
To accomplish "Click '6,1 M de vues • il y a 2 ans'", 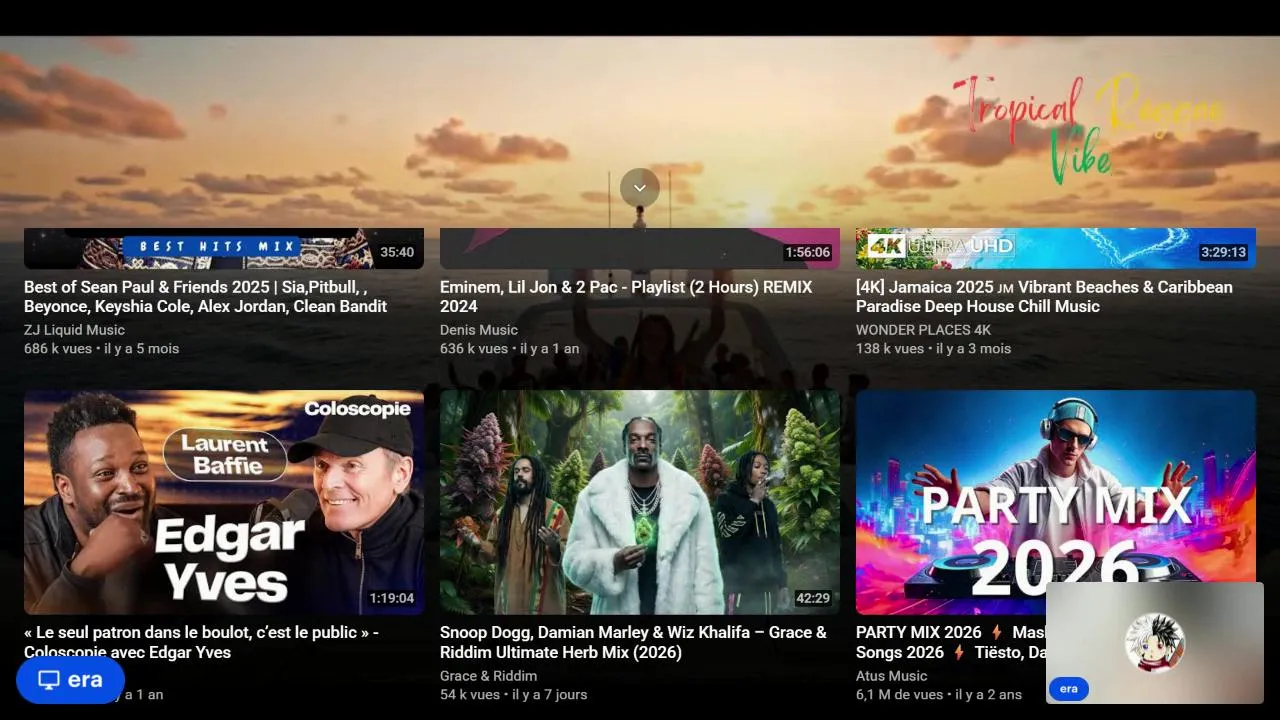I will pos(939,695).
